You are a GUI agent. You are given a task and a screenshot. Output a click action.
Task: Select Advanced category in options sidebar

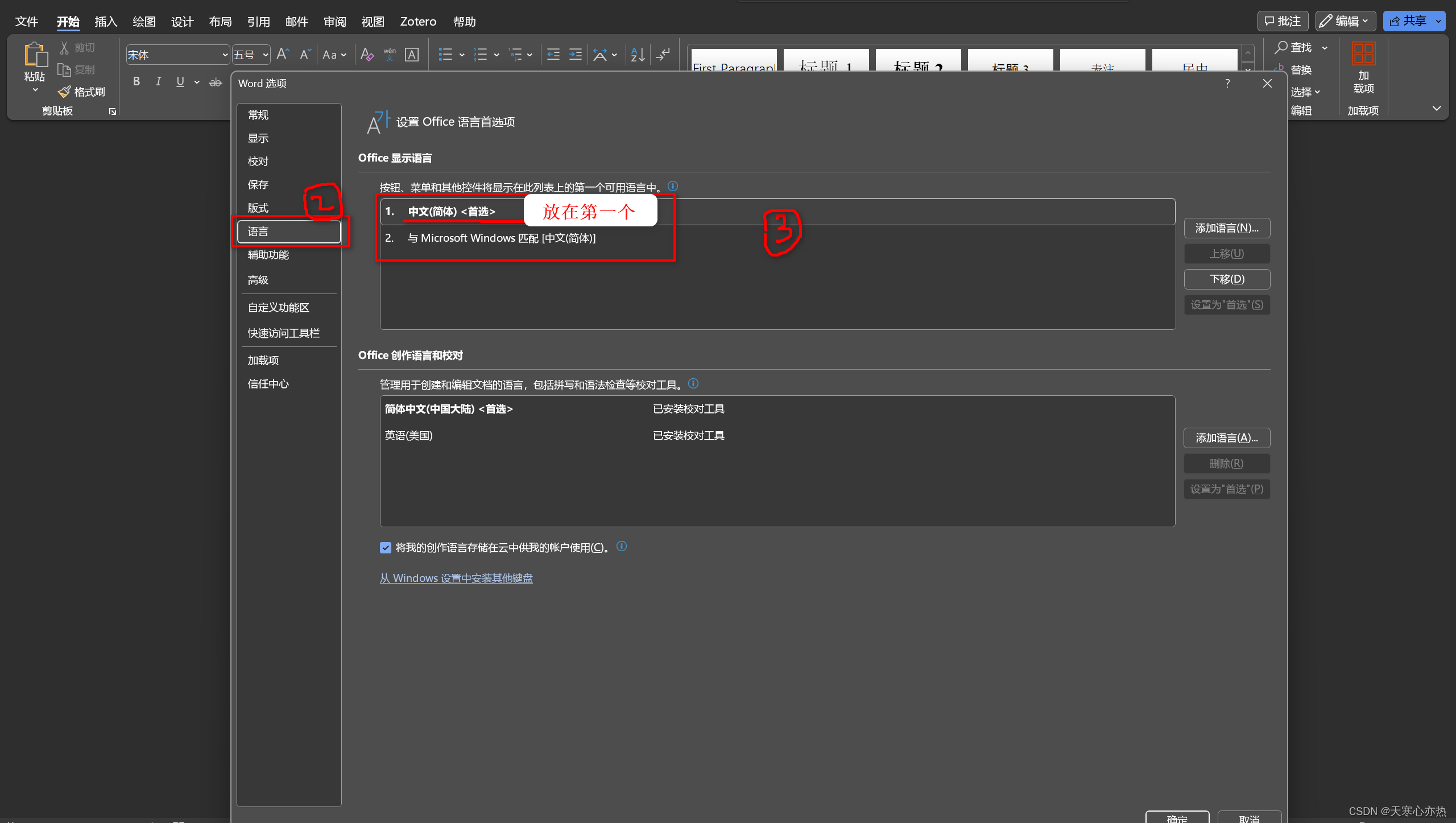[258, 280]
